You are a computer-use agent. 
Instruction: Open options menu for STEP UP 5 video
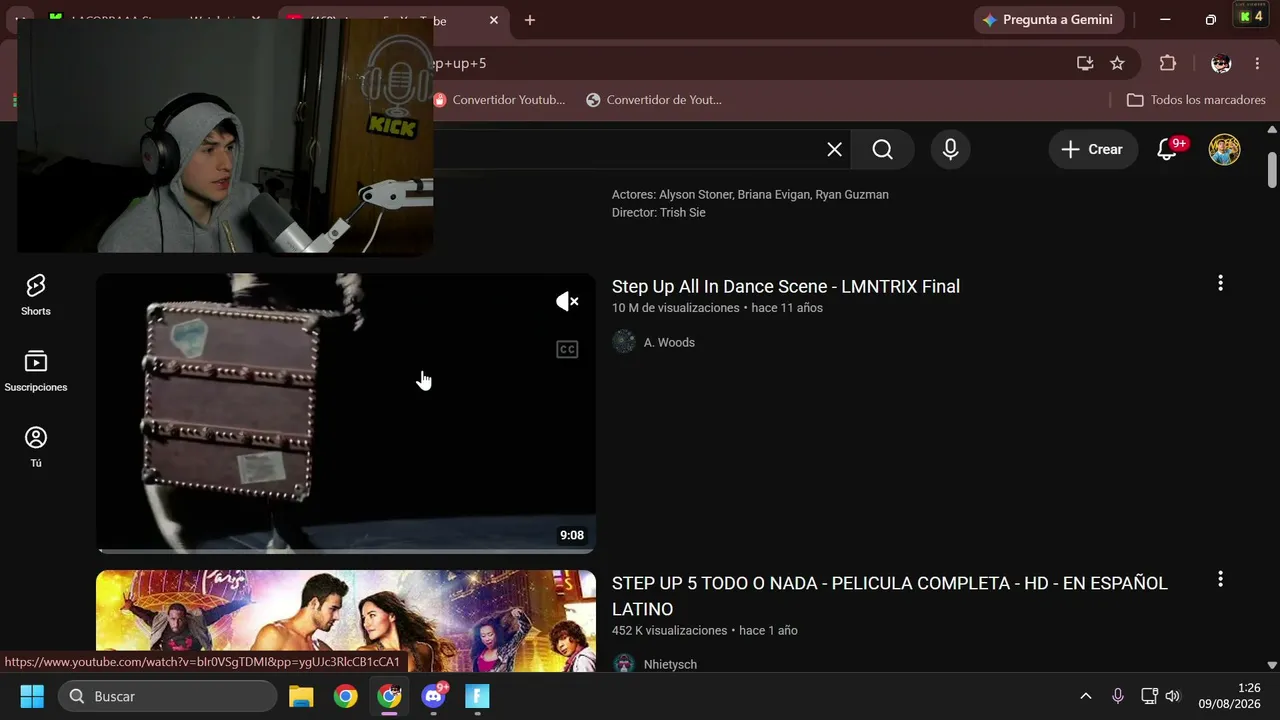coord(1220,579)
